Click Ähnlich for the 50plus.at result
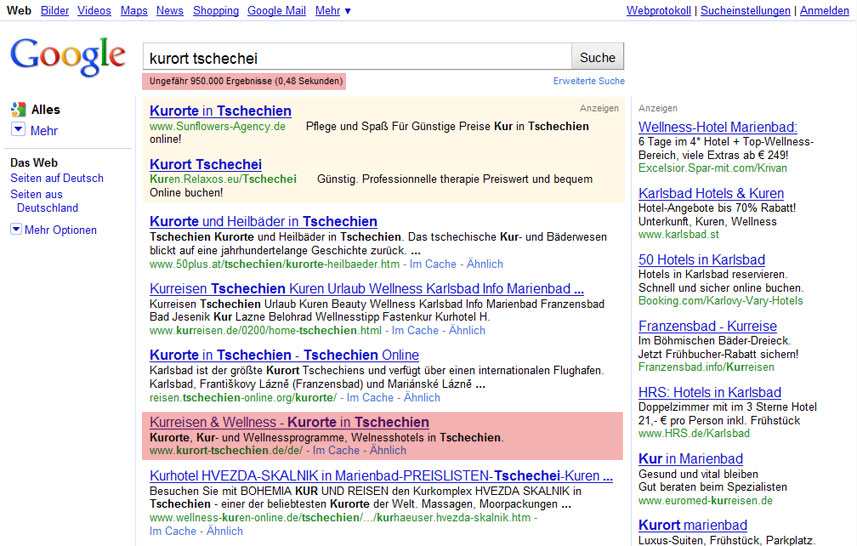The width and height of the screenshot is (857, 546). (x=485, y=264)
